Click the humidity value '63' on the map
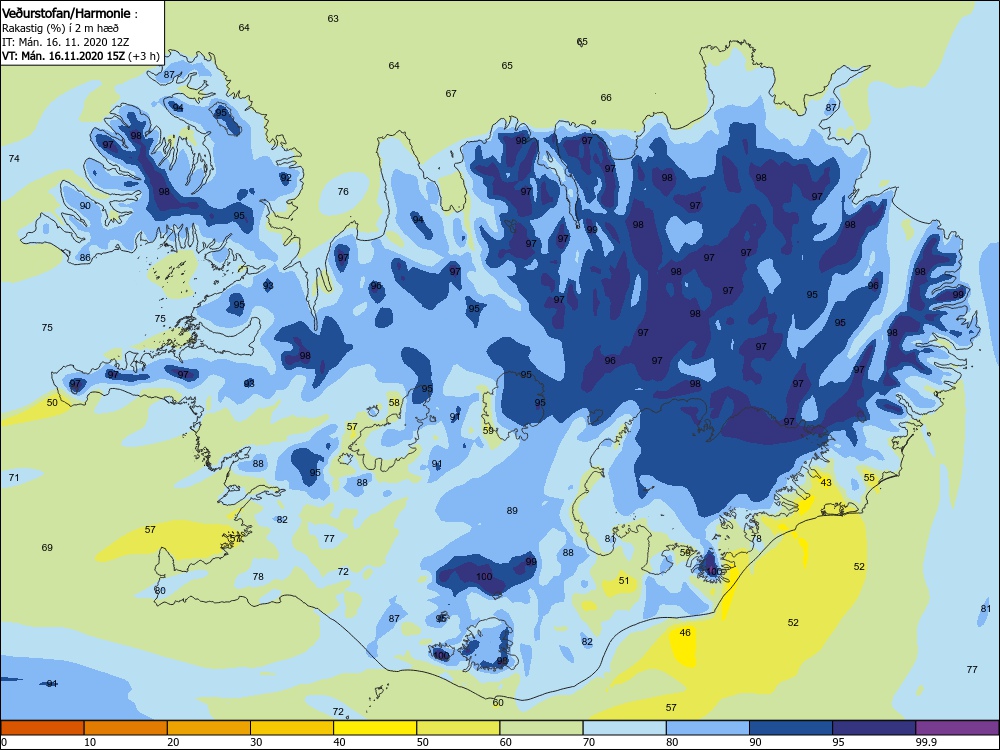Screen dimensions: 1000x750 coord(333,18)
